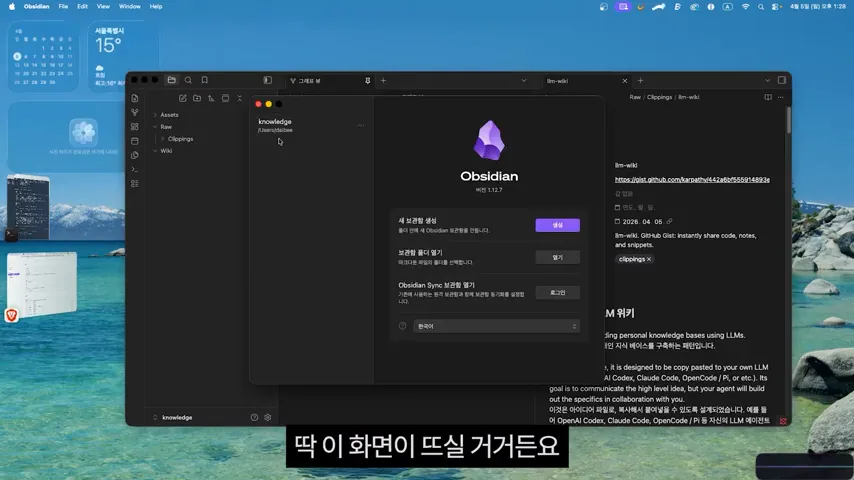Open quick switcher ribbon icon
Image resolution: width=854 pixels, height=480 pixels.
pos(135,98)
